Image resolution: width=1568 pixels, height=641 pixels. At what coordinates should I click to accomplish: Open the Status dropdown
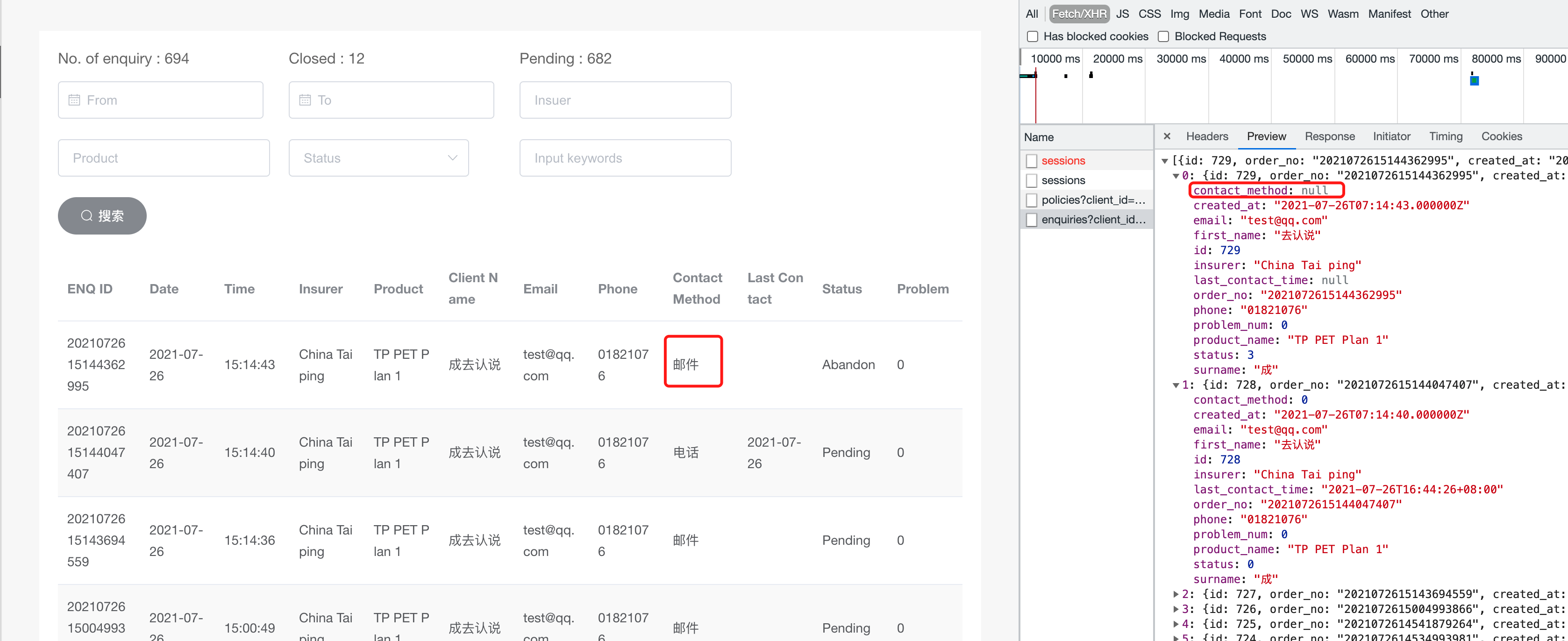pyautogui.click(x=378, y=157)
